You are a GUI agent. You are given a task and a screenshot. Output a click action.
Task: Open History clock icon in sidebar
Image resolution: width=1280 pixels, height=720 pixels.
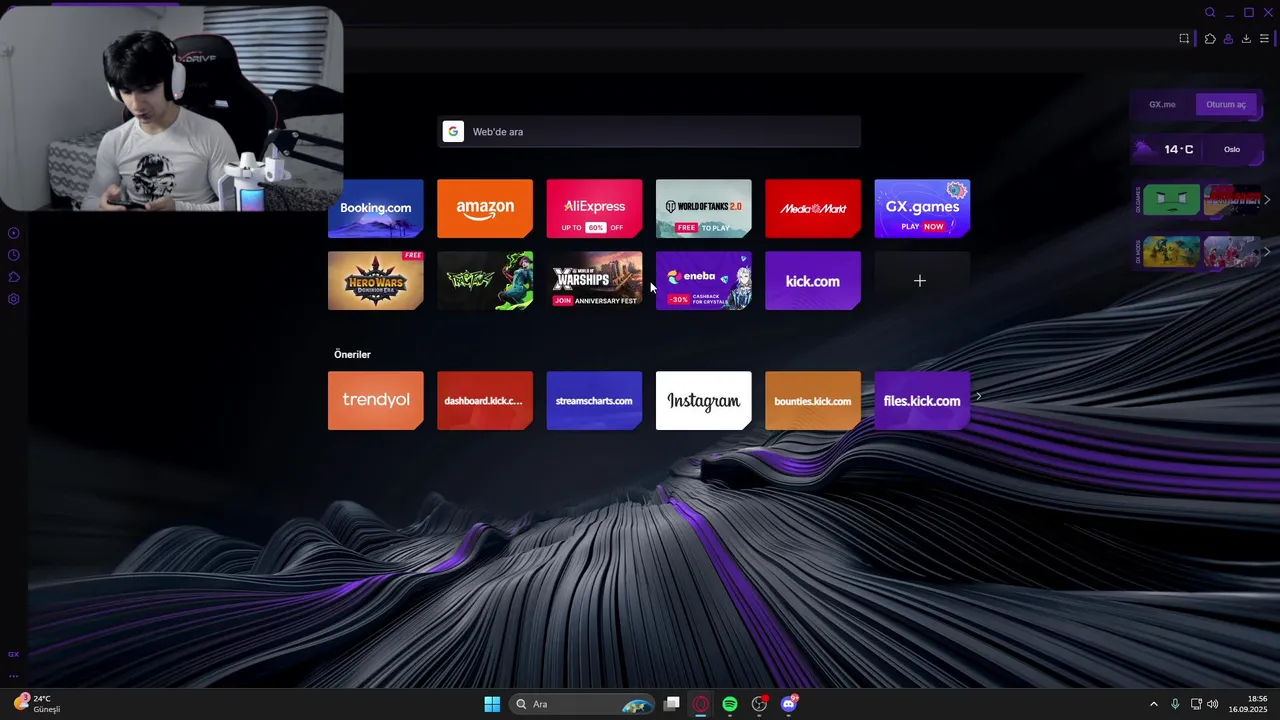point(14,255)
